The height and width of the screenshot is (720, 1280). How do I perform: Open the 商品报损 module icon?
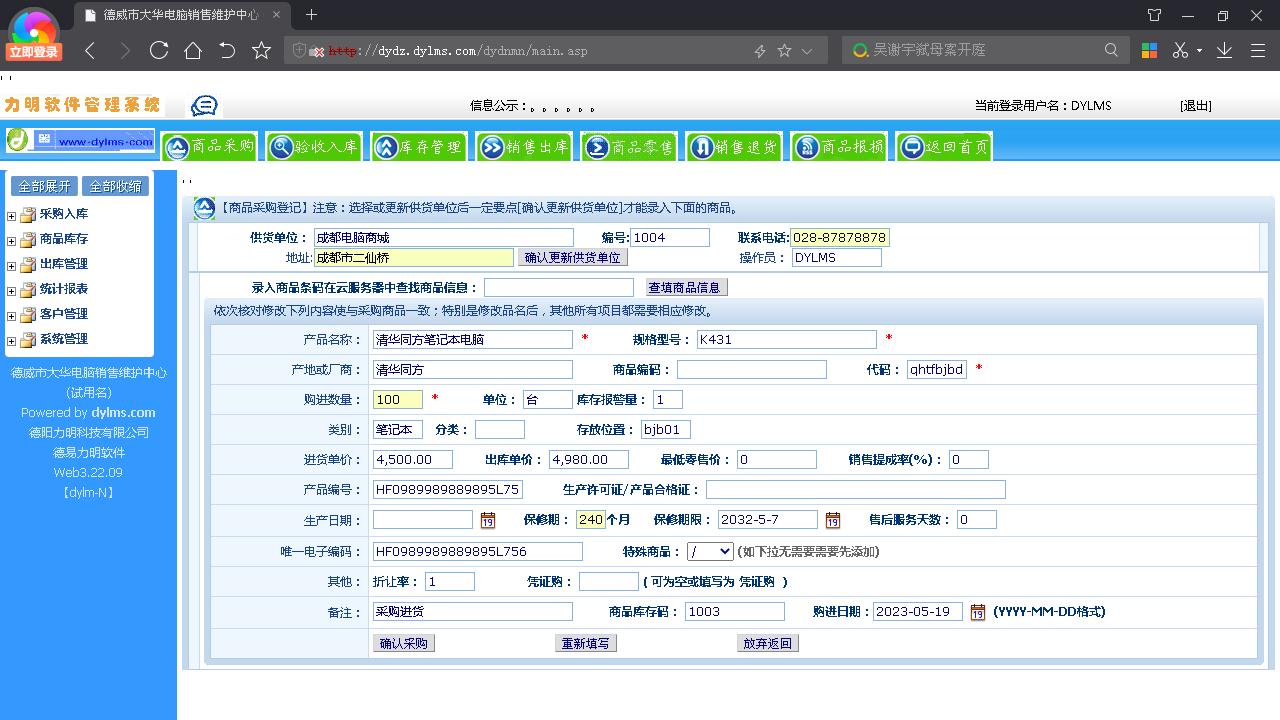tap(838, 146)
